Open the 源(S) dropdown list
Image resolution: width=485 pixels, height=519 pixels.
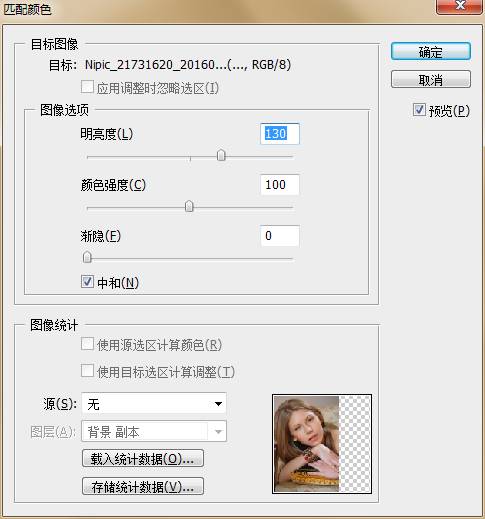[x=154, y=404]
